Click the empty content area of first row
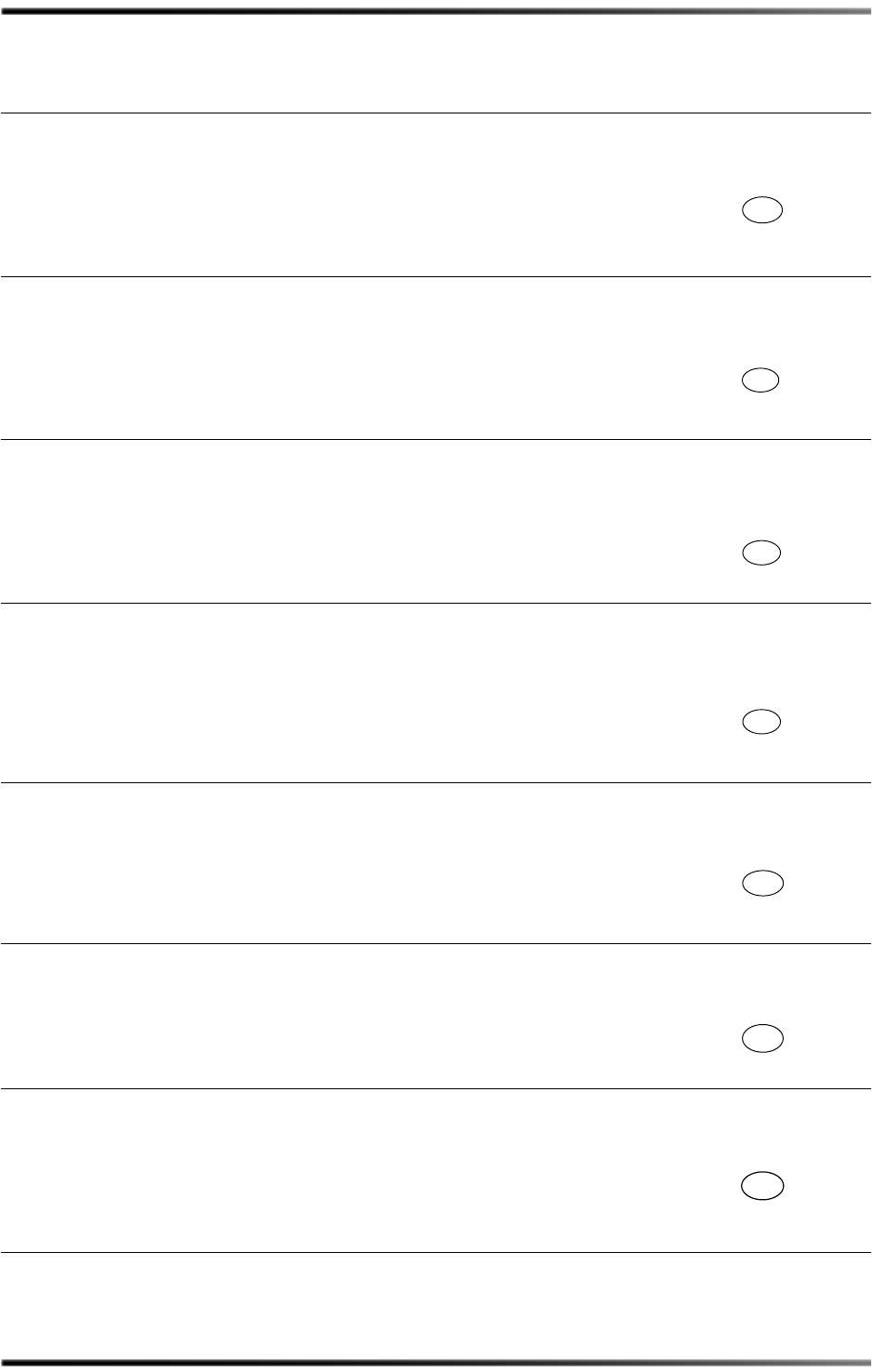 363,194
